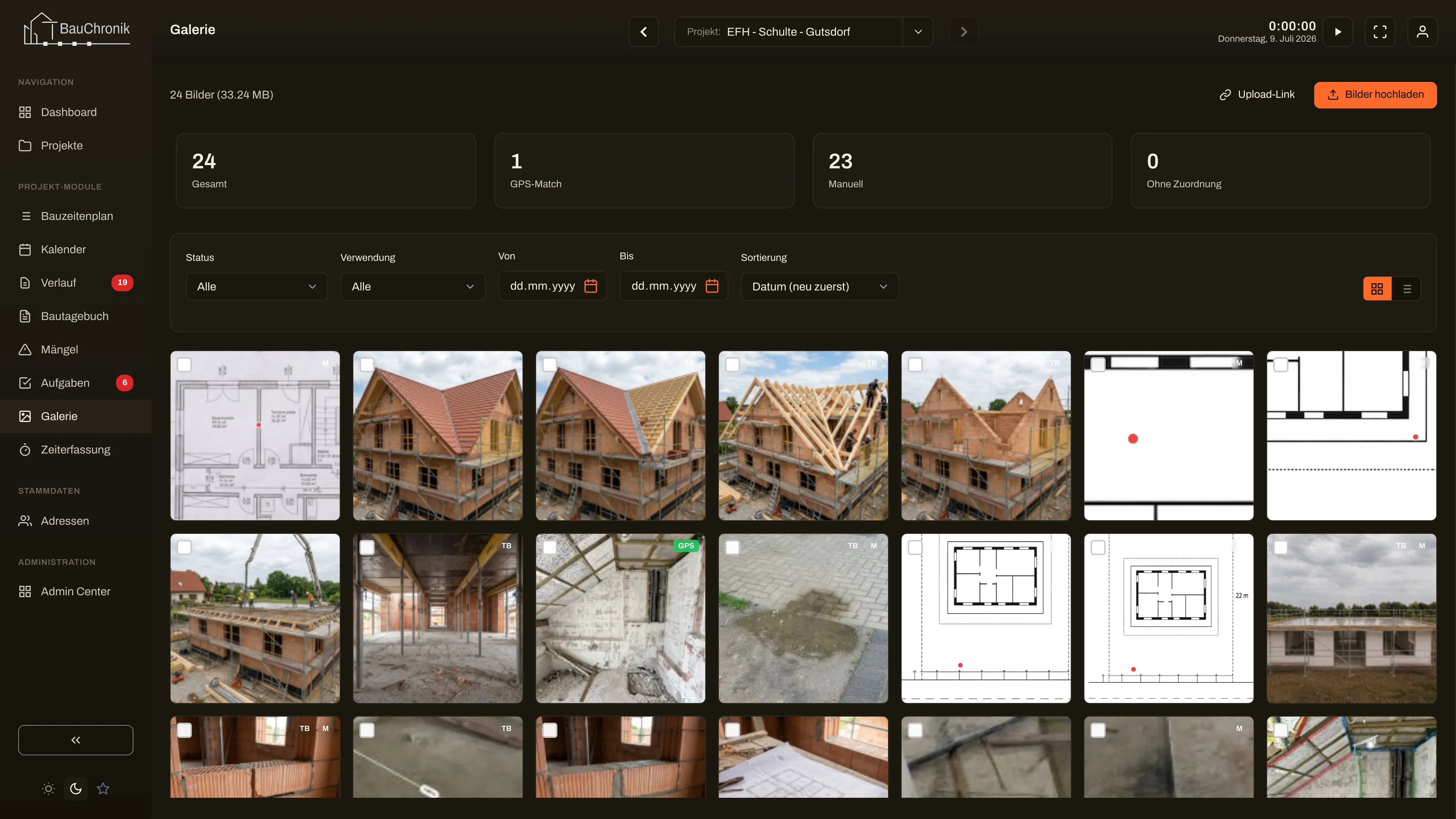
Task: Open Mängel in sidebar
Action: (x=60, y=349)
